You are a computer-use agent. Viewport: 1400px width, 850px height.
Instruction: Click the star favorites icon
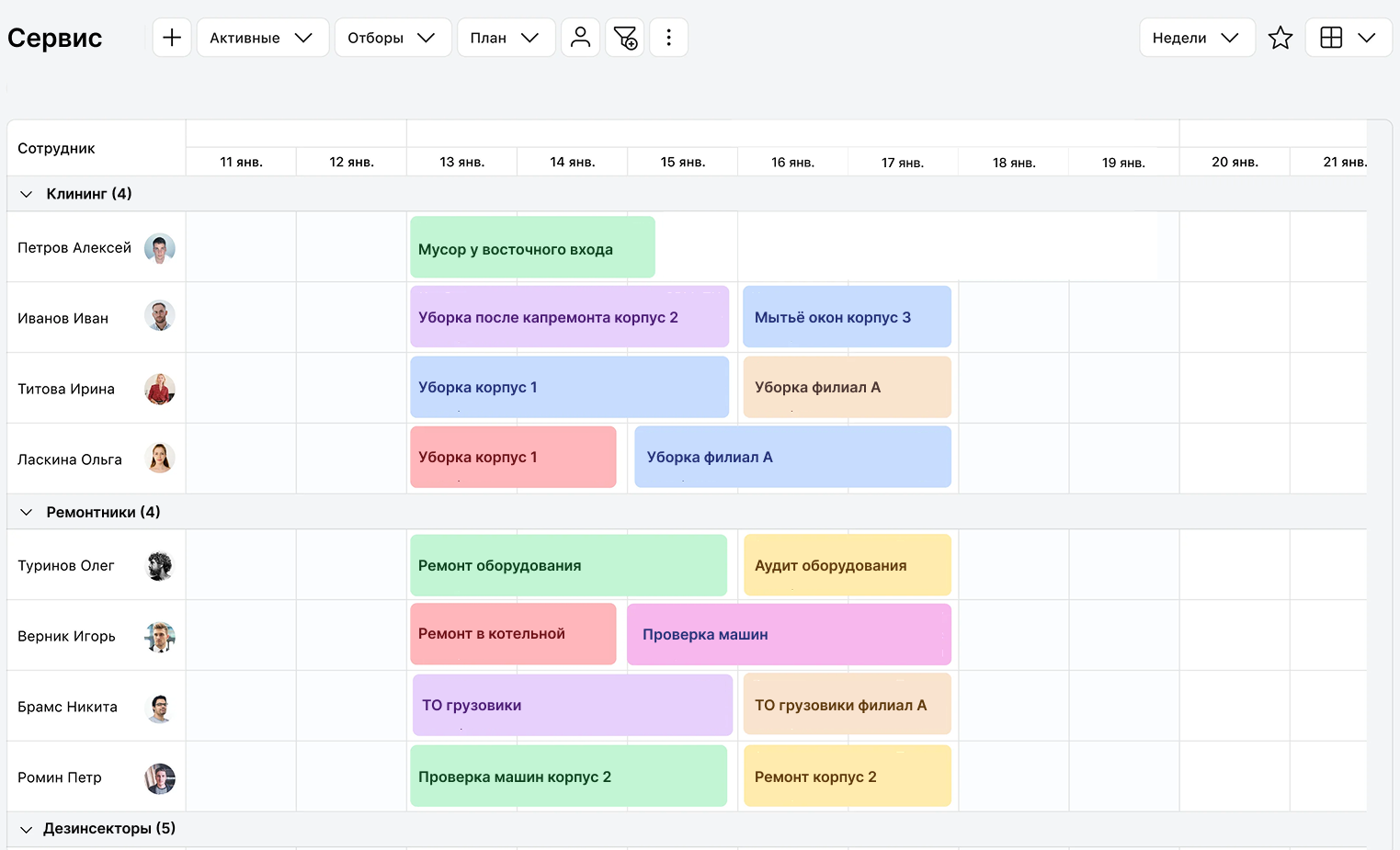tap(1280, 38)
